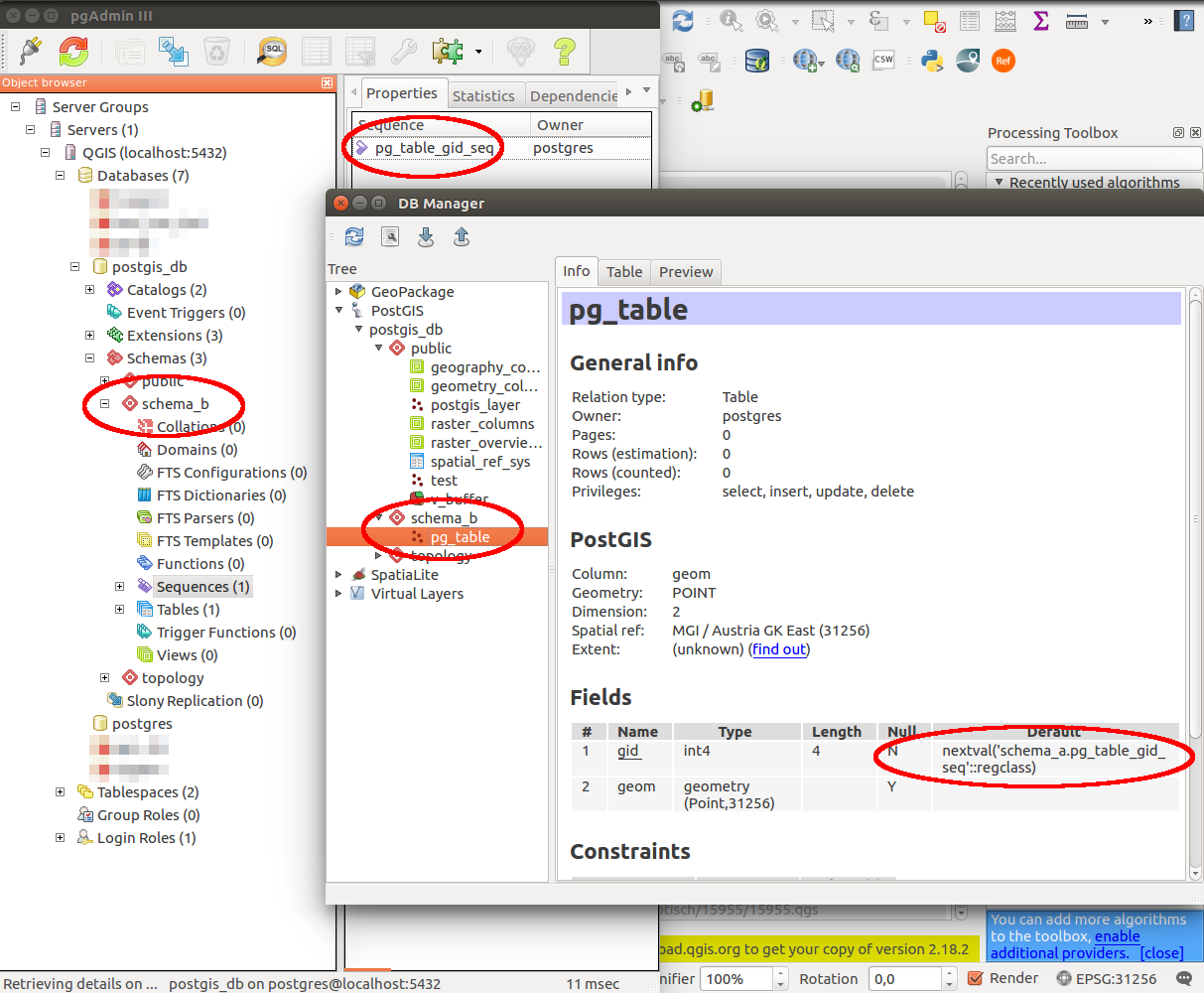Open QGIS help book icon
This screenshot has width=1204, height=993.
coord(1184,20)
